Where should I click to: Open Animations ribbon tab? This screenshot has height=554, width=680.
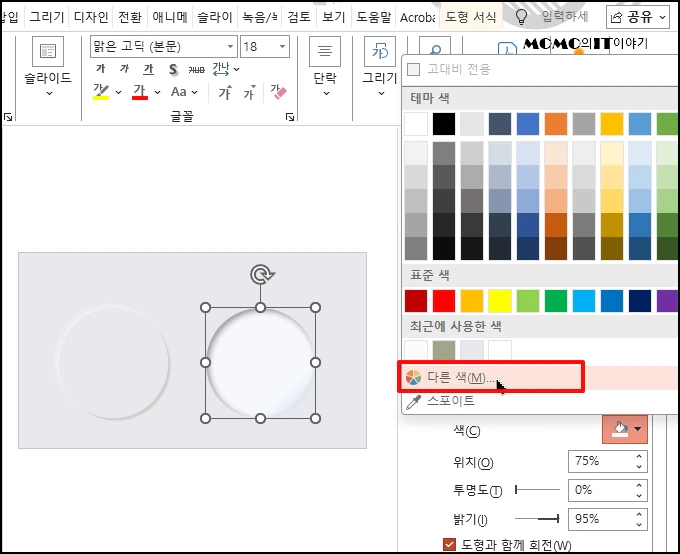[x=170, y=17]
